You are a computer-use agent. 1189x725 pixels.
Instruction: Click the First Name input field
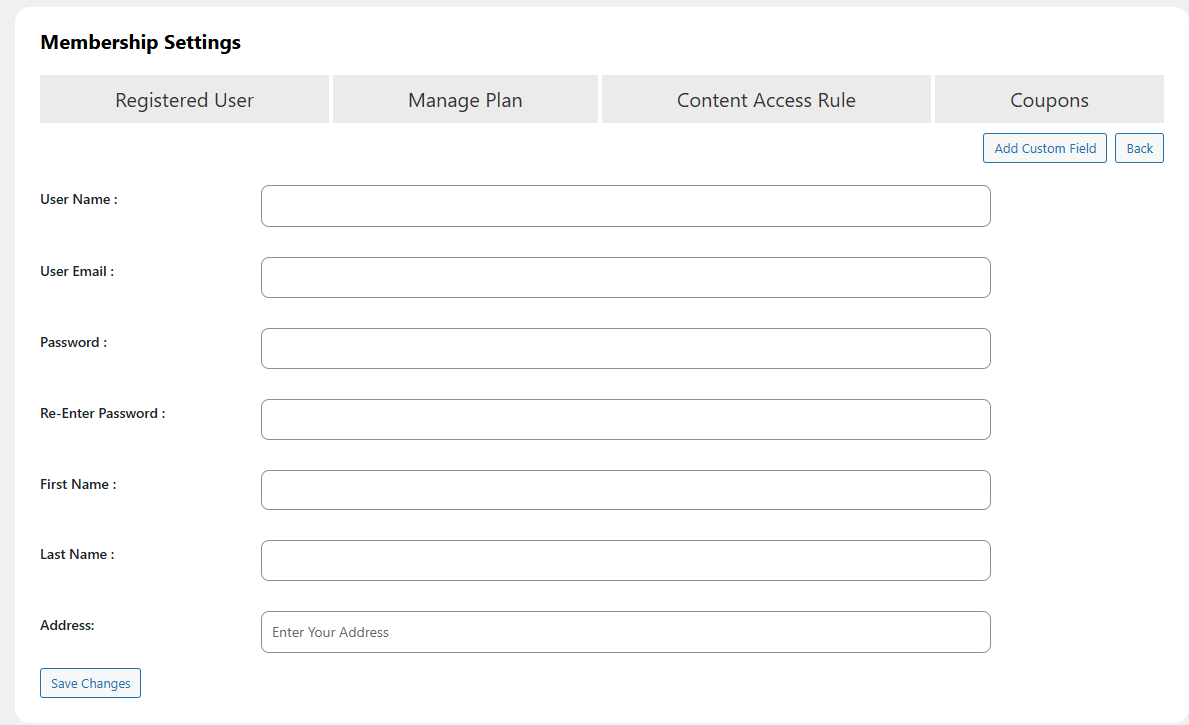pos(625,490)
